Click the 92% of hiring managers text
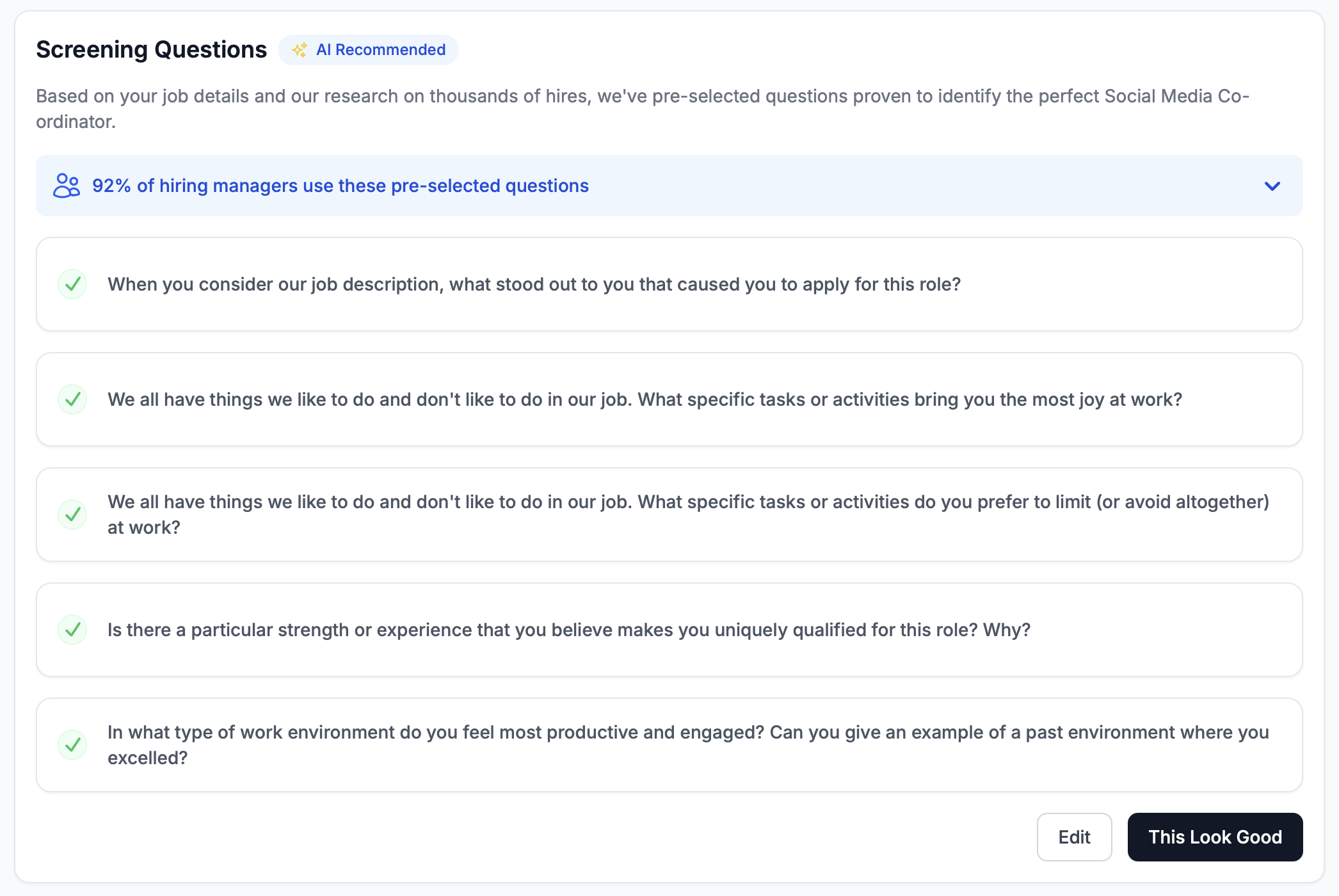This screenshot has height=896, width=1339. (340, 186)
